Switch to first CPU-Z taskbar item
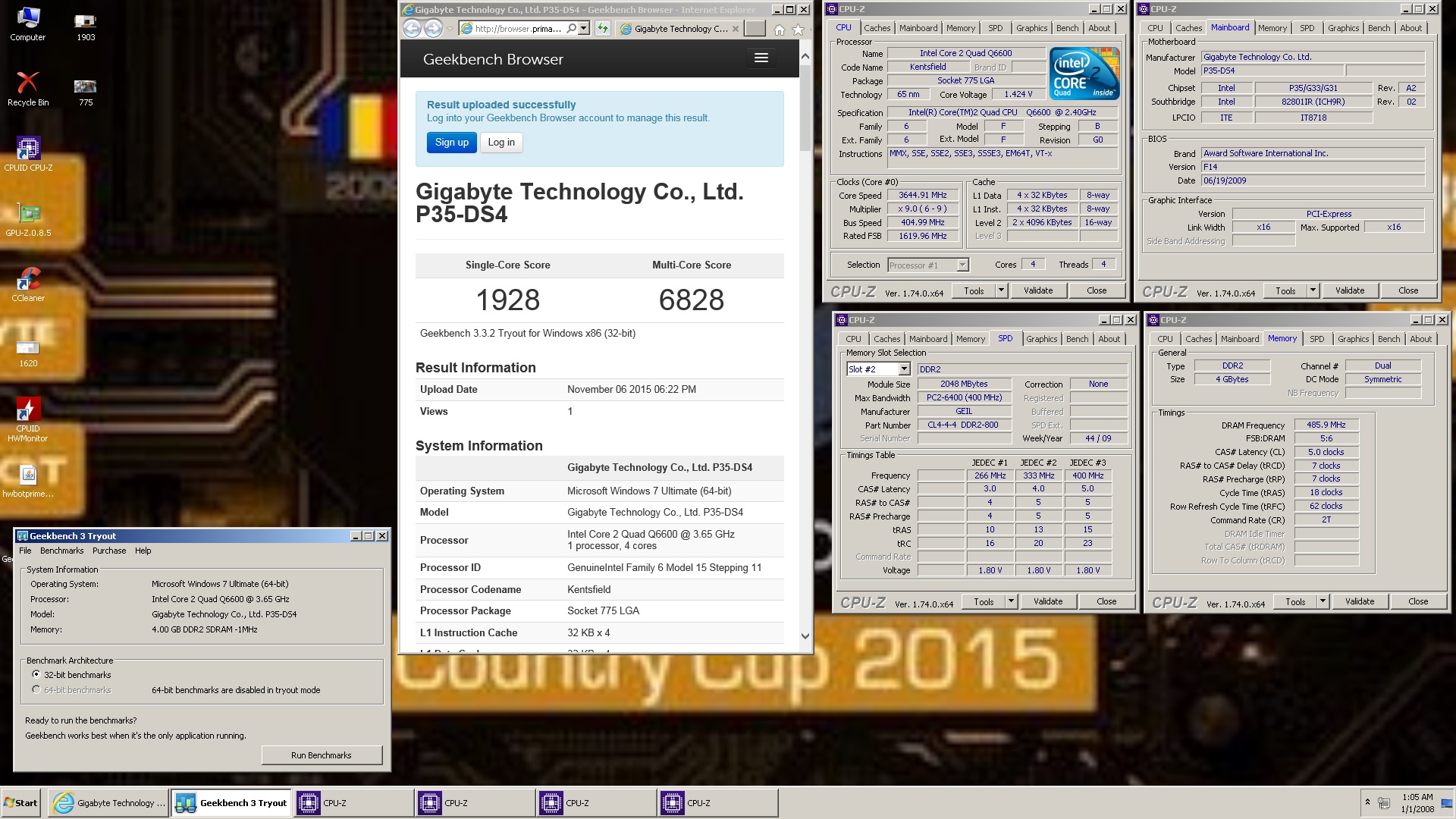 pyautogui.click(x=353, y=803)
